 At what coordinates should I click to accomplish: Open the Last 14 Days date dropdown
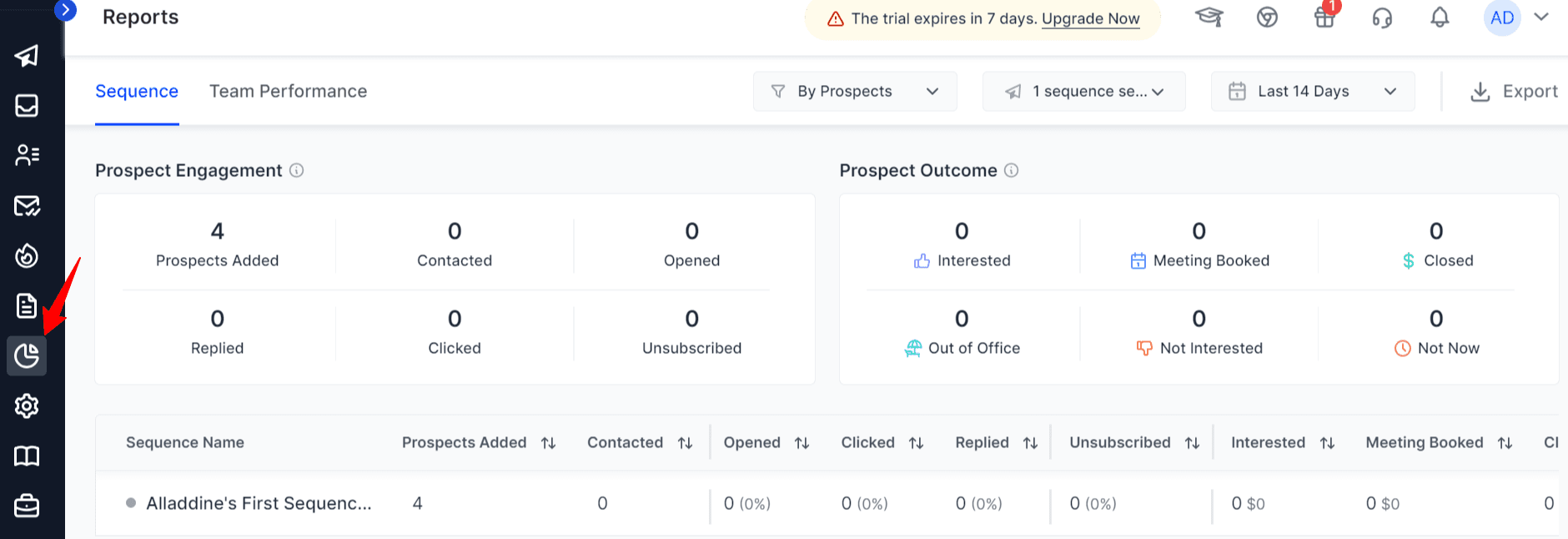pos(1313,91)
